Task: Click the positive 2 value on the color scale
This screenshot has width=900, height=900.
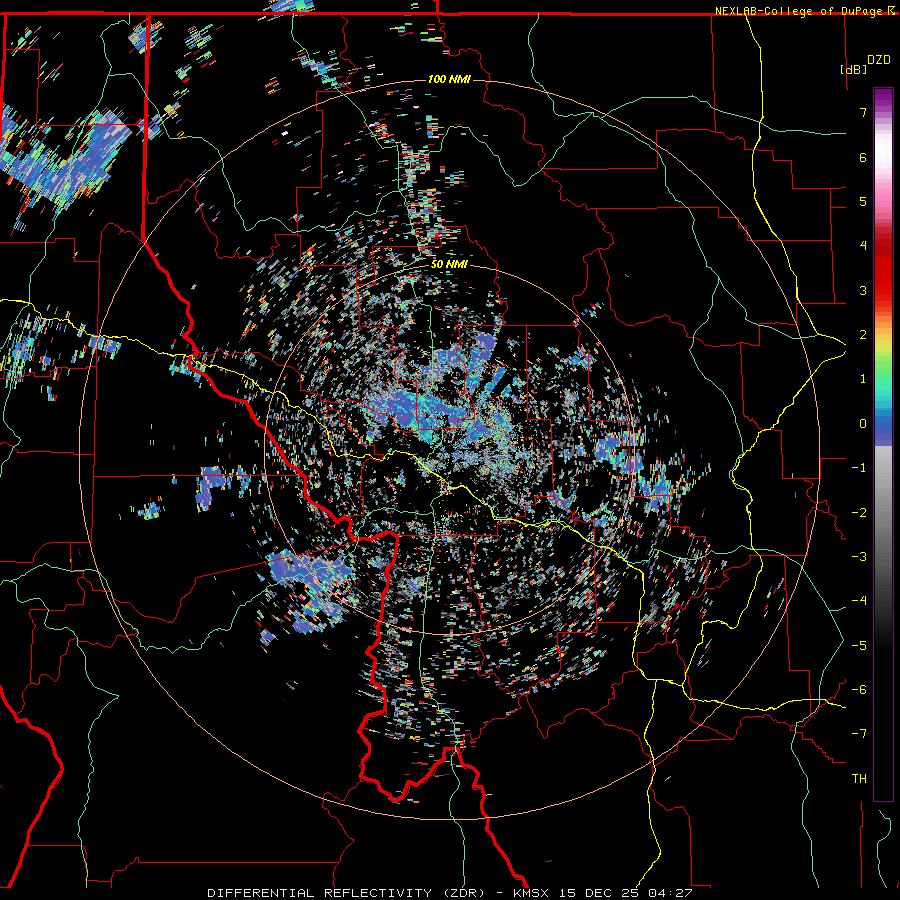Action: click(x=863, y=335)
